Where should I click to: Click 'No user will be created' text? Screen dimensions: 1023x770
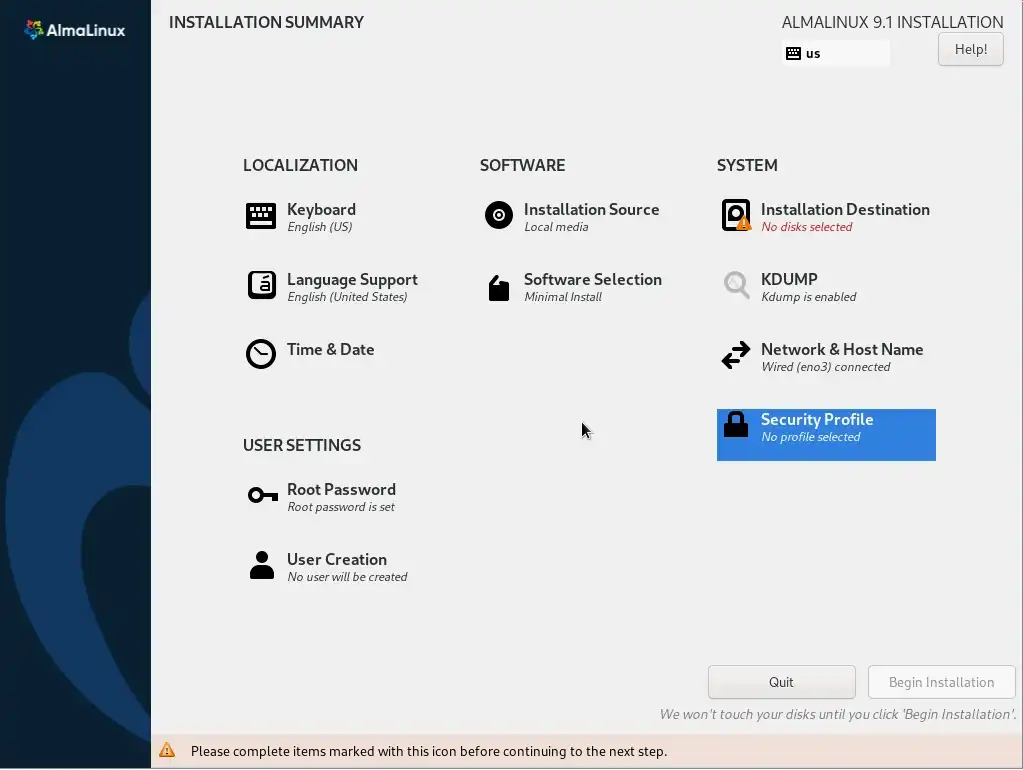(347, 577)
